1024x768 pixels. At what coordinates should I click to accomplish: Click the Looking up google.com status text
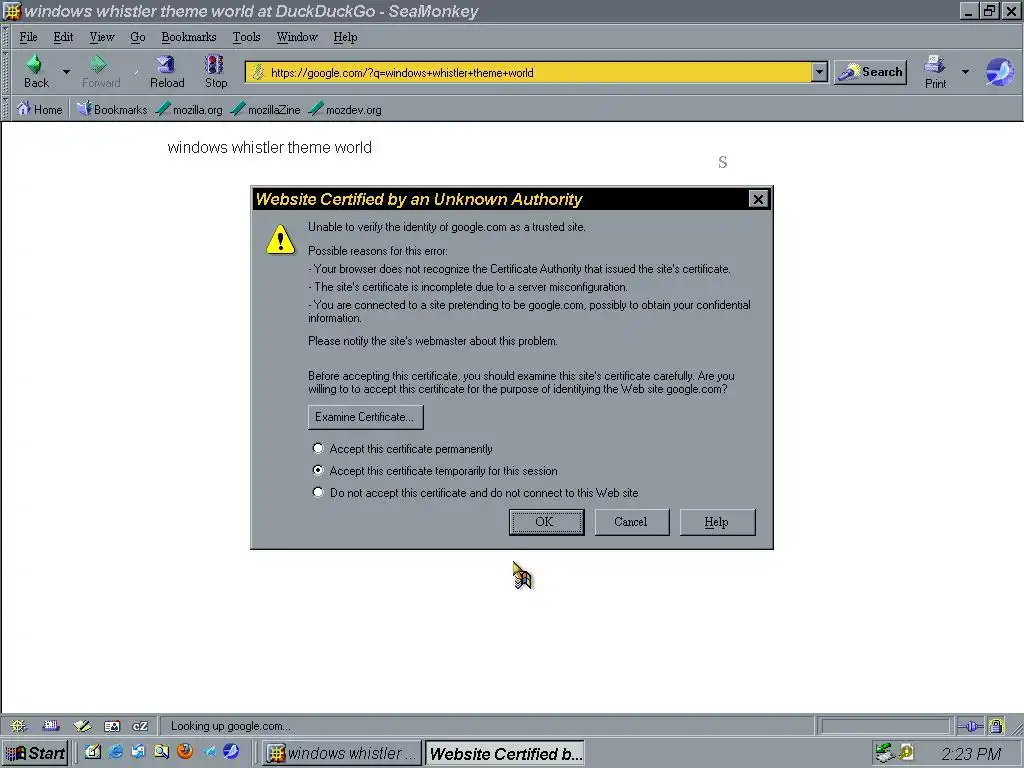[x=231, y=726]
